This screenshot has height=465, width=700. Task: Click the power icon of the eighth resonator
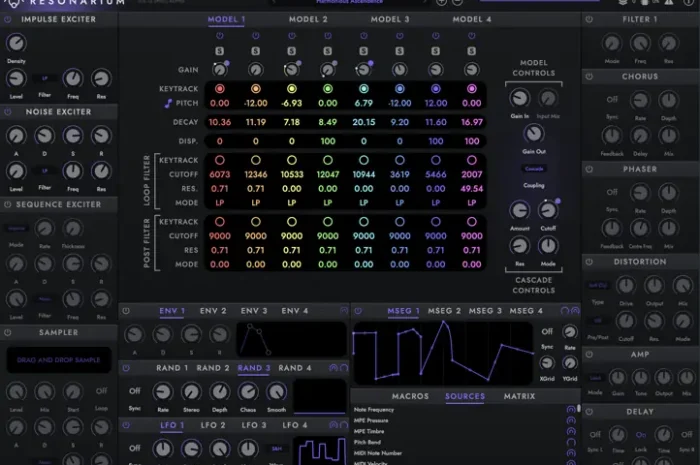click(471, 36)
